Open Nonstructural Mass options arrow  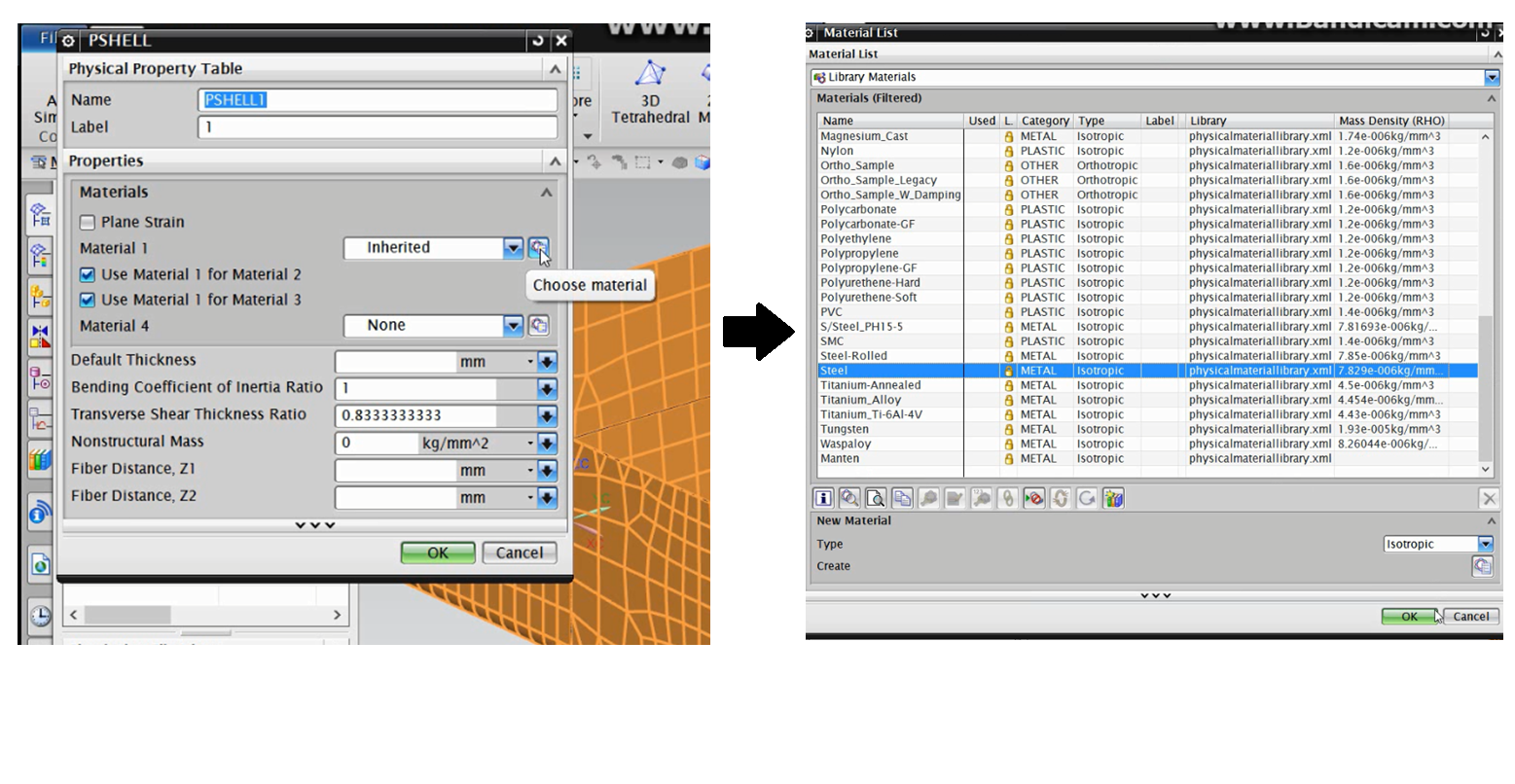[548, 444]
